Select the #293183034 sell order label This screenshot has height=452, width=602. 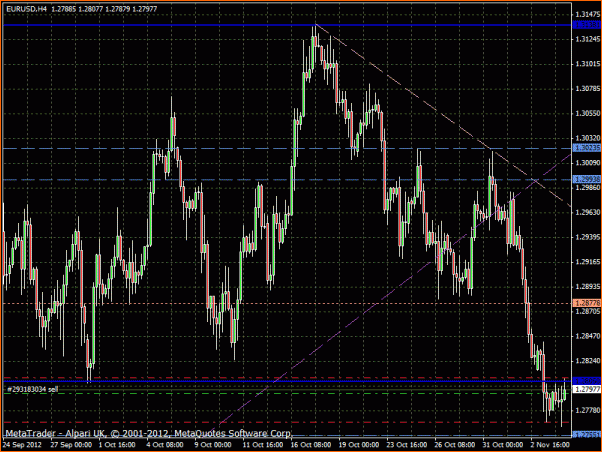pyautogui.click(x=33, y=389)
